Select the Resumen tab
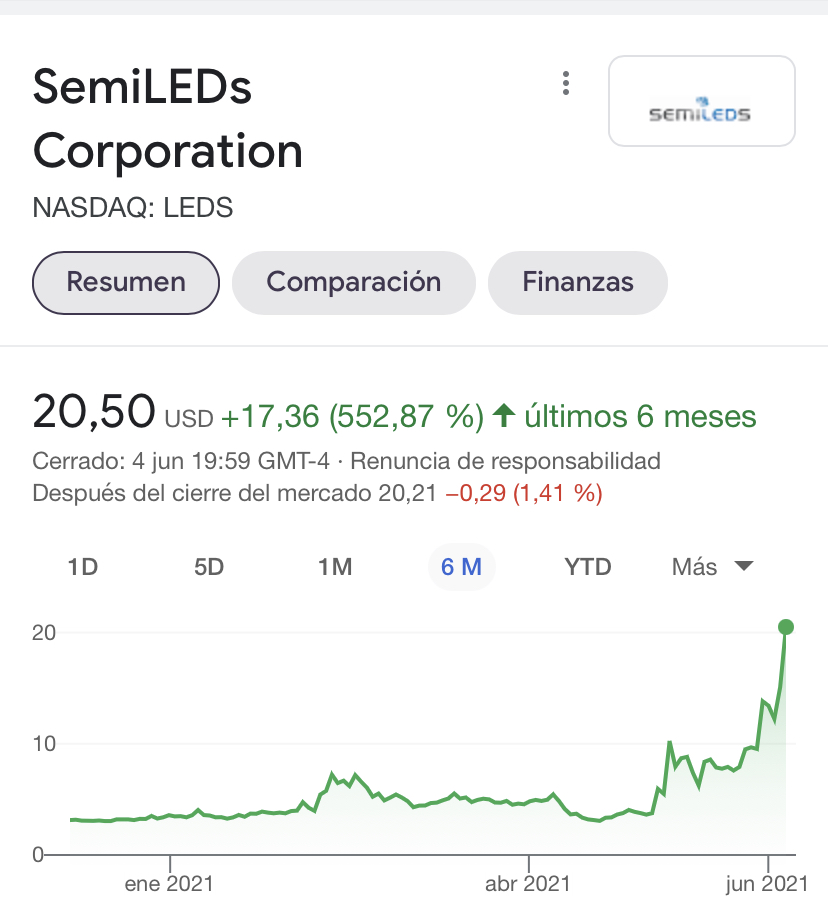The height and width of the screenshot is (917, 828). pyautogui.click(x=126, y=282)
